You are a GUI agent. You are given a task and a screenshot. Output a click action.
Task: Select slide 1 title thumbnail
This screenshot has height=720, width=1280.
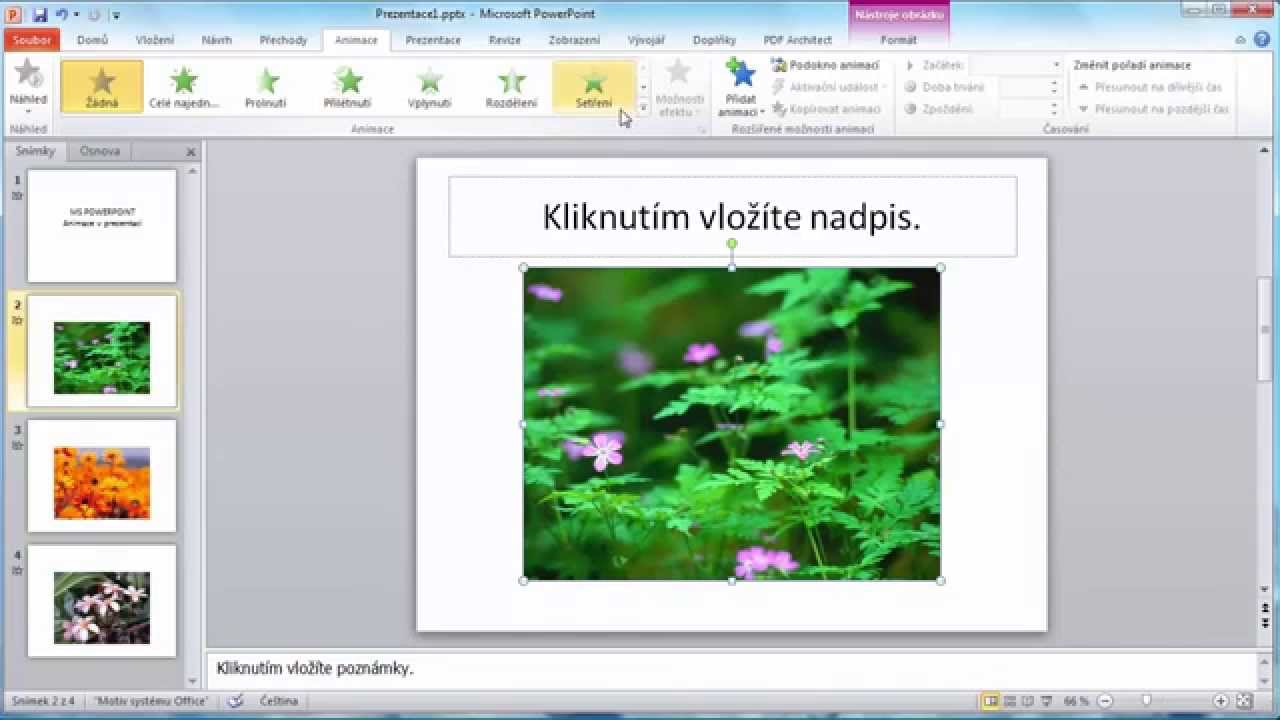click(102, 226)
